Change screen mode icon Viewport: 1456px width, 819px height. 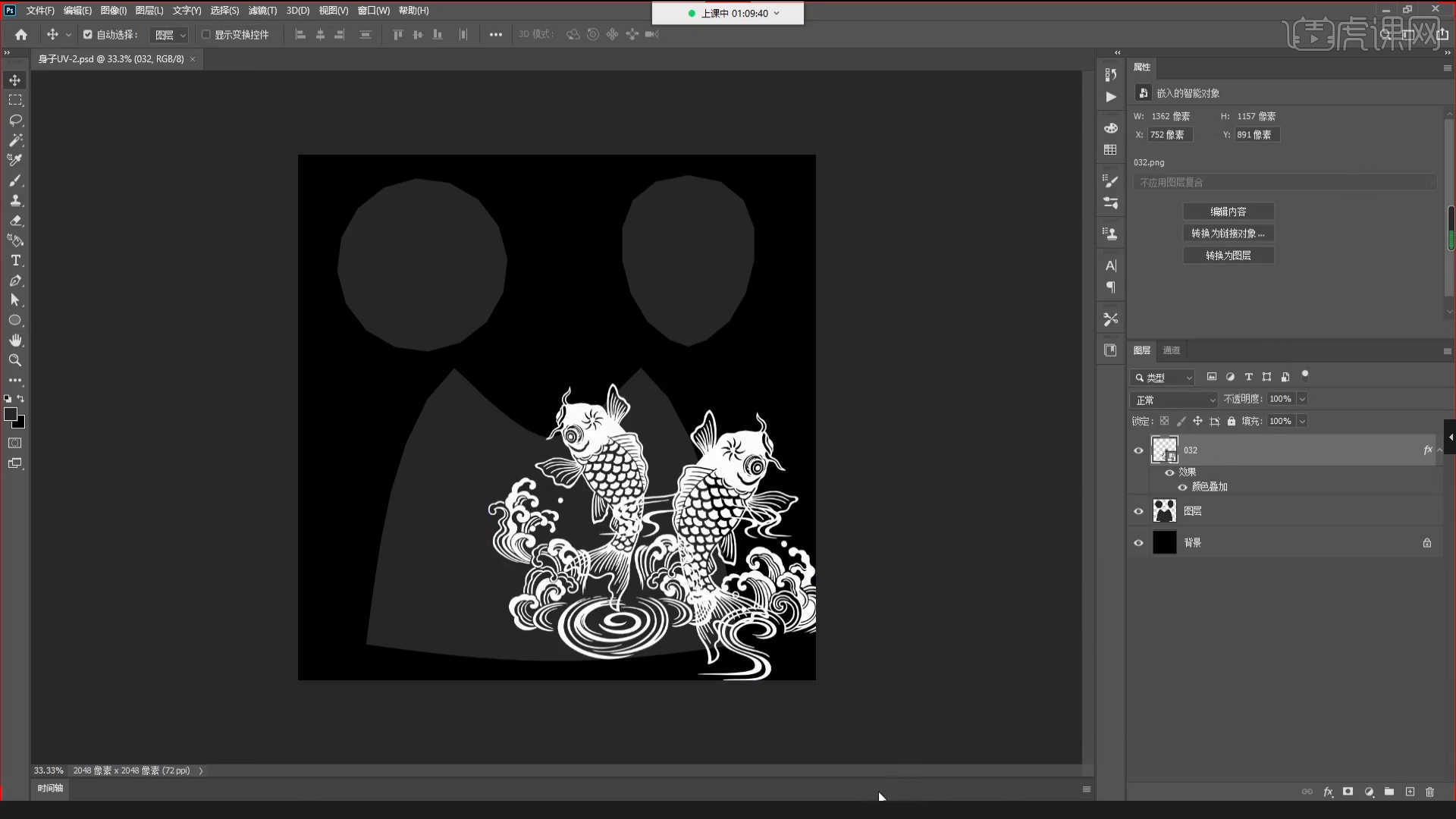(x=15, y=463)
